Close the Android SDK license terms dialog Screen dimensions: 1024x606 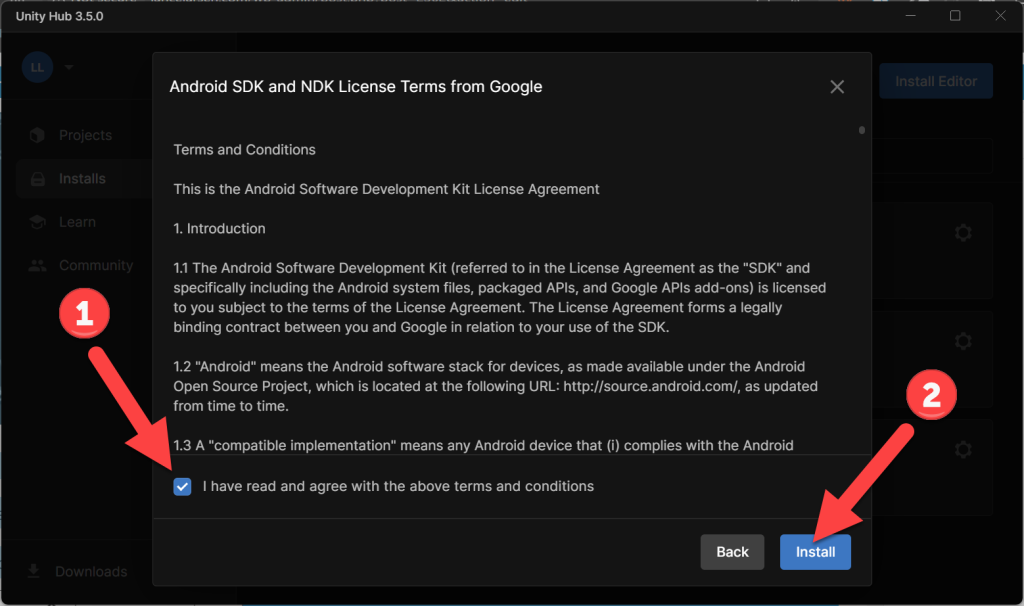tap(837, 87)
